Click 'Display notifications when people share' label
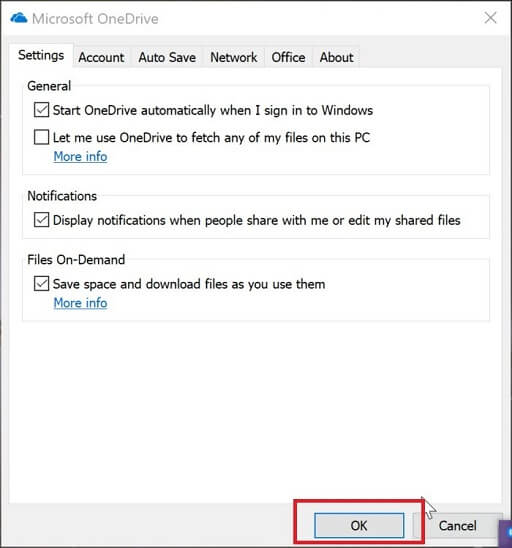Viewport: 512px width, 548px height. pos(257,221)
